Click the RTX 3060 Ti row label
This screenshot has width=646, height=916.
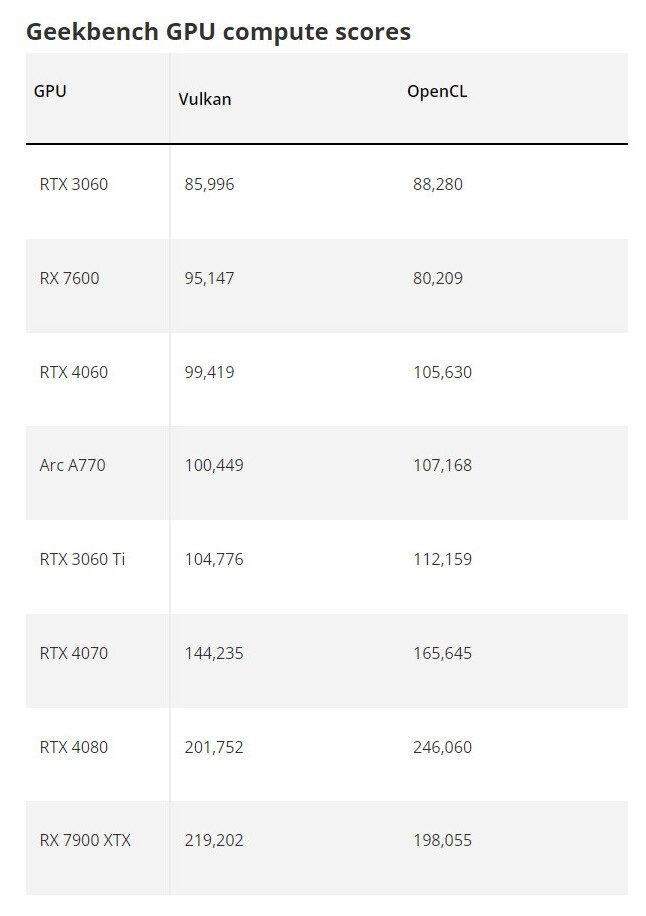pos(82,560)
